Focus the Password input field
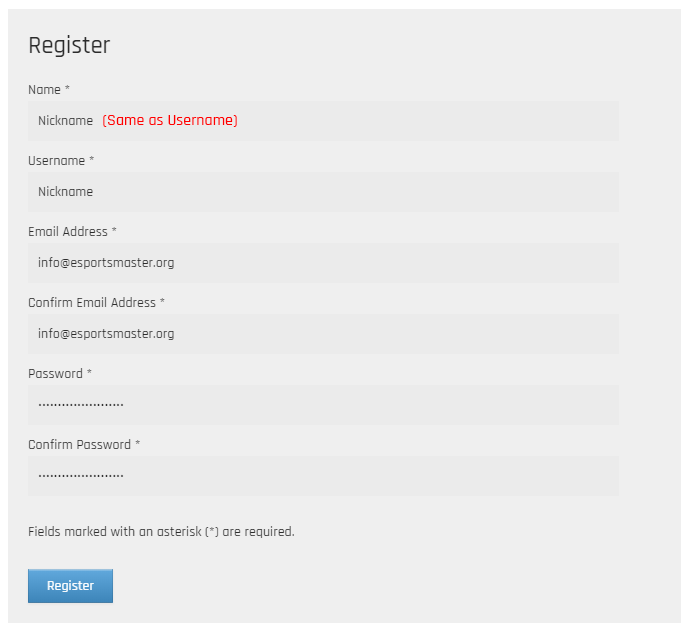The height and width of the screenshot is (635, 692). [x=323, y=405]
